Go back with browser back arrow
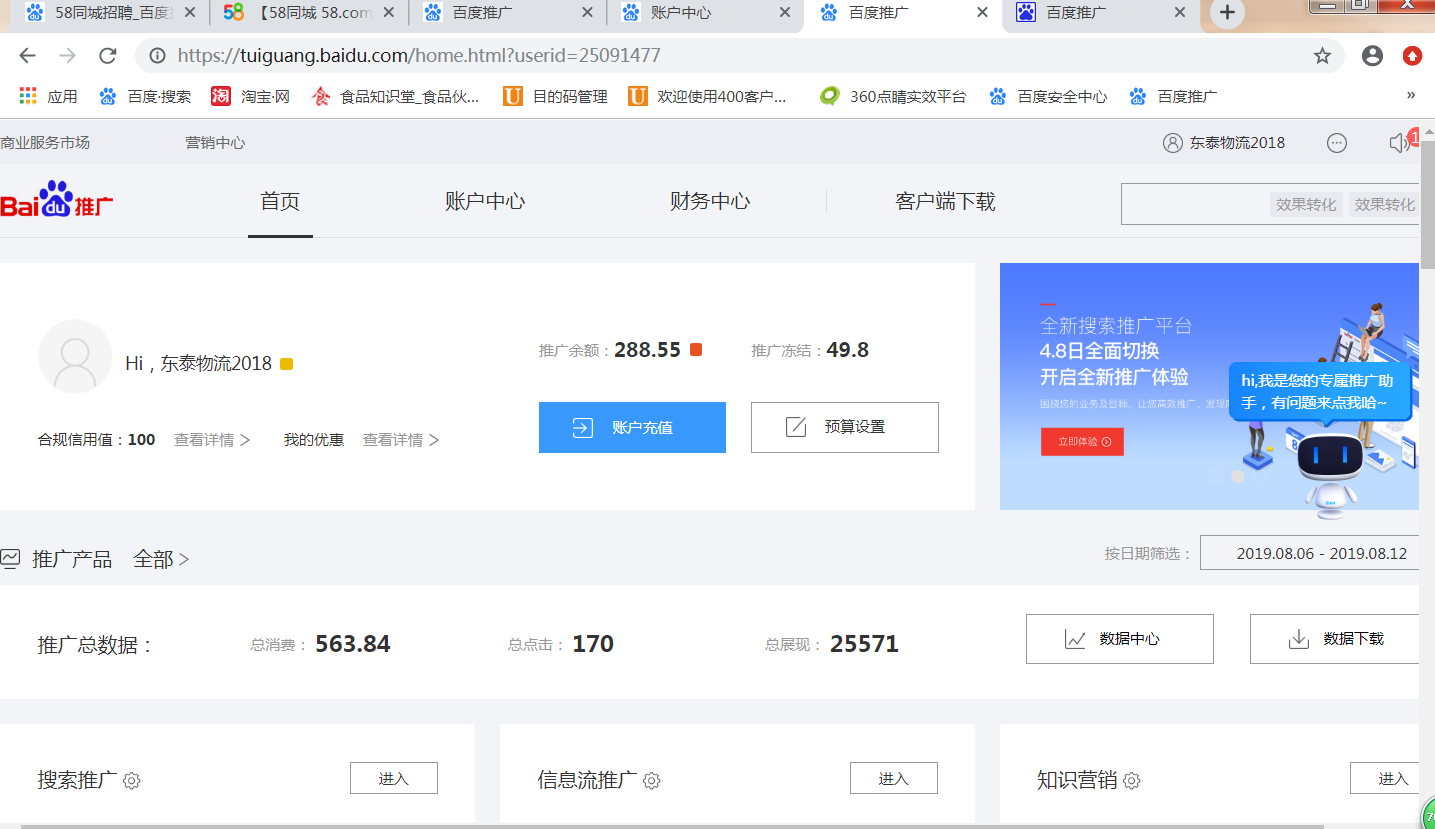Viewport: 1435px width, 829px height. tap(27, 56)
